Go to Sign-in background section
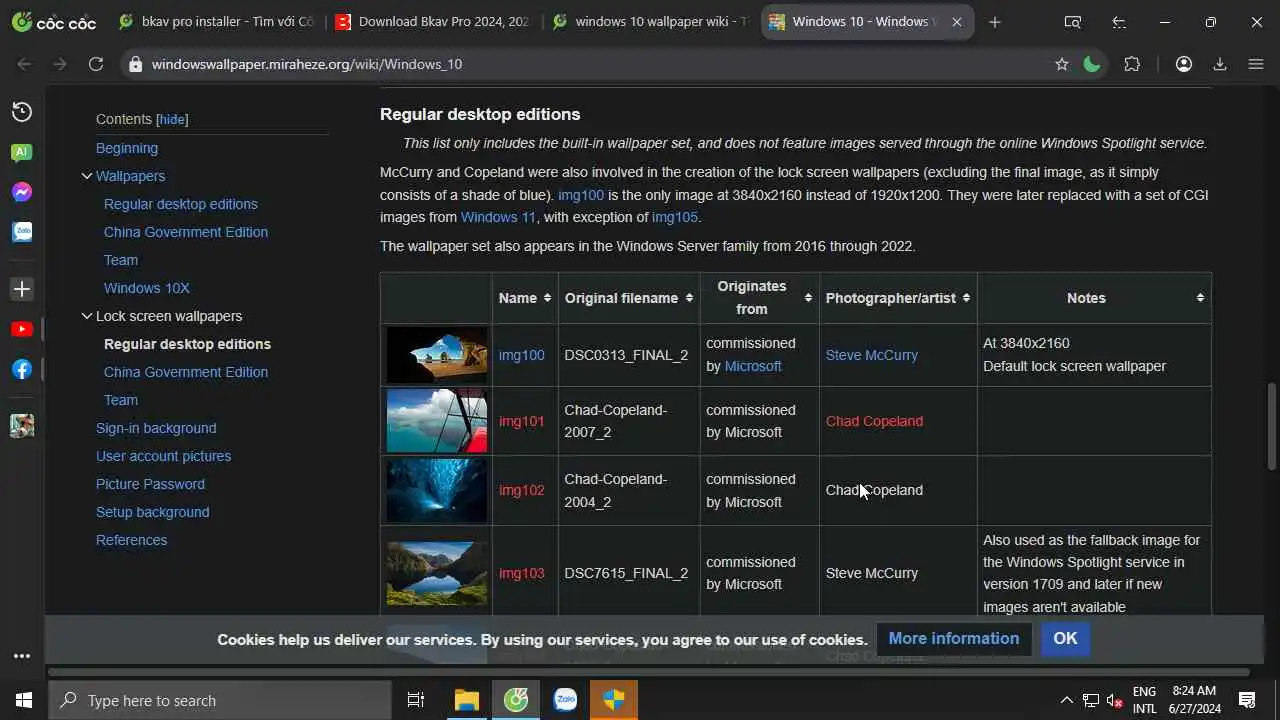The image size is (1280, 720). click(x=156, y=428)
